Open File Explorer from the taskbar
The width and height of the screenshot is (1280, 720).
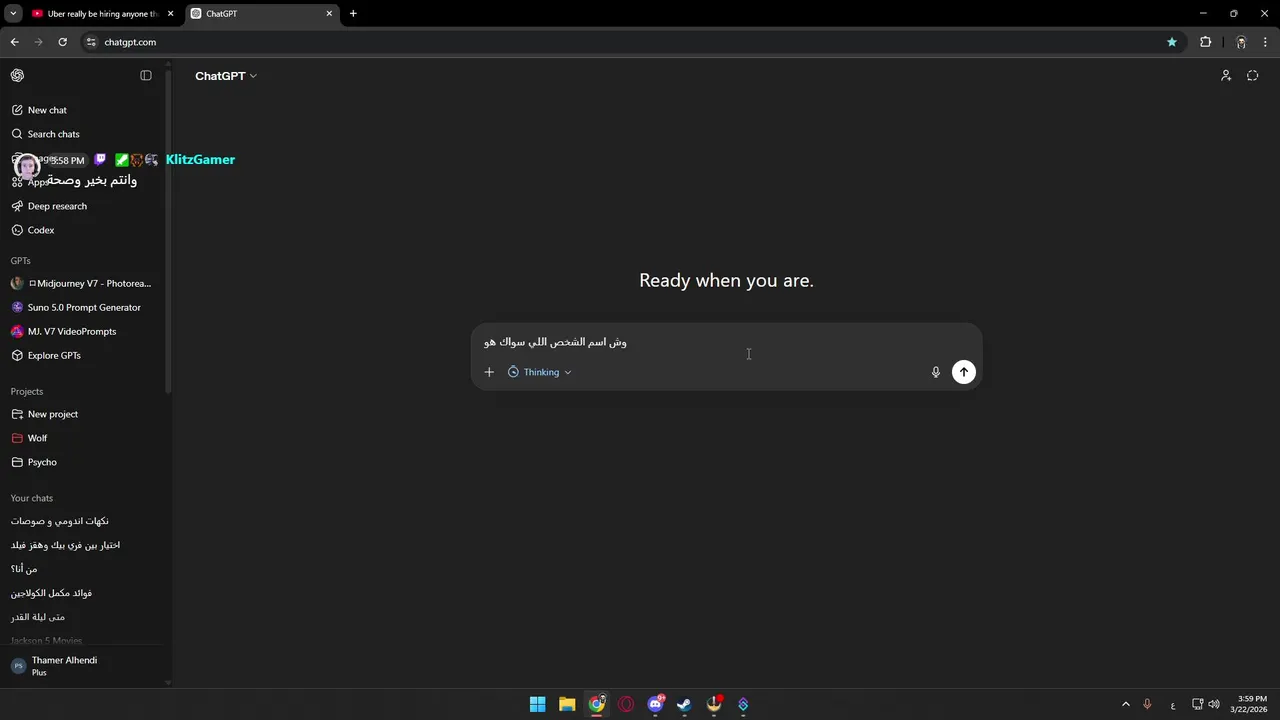tap(567, 704)
